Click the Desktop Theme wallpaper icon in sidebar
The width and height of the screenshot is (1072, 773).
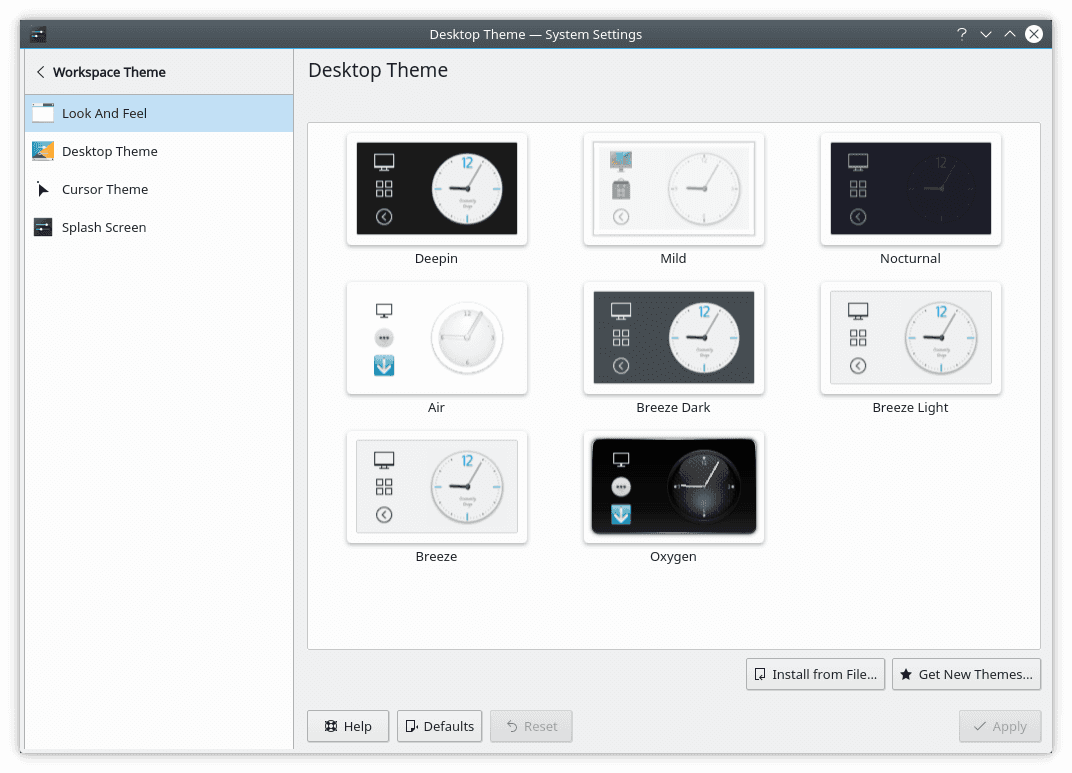[43, 151]
